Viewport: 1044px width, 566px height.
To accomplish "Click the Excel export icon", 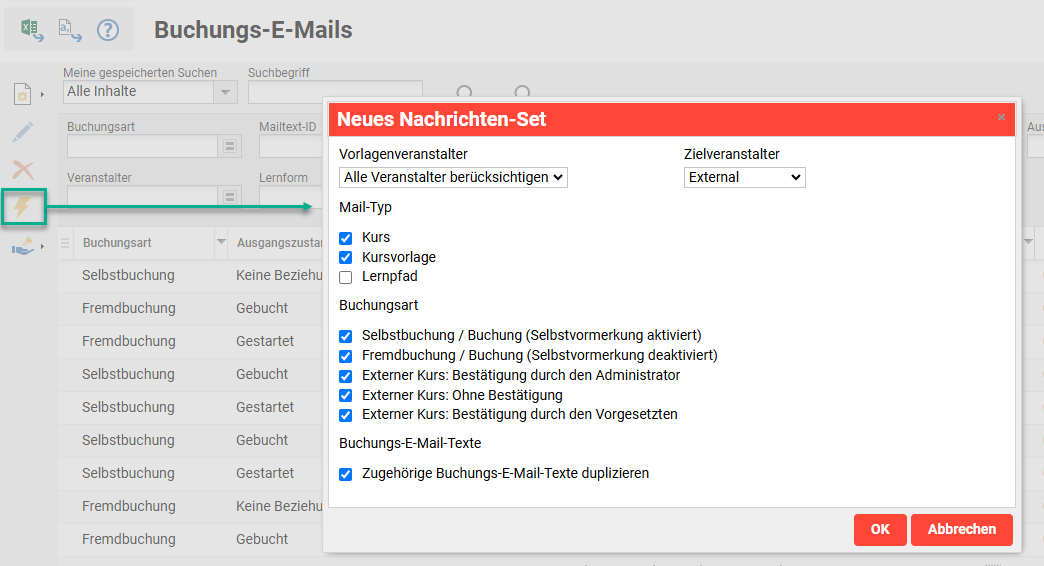I will point(31,29).
